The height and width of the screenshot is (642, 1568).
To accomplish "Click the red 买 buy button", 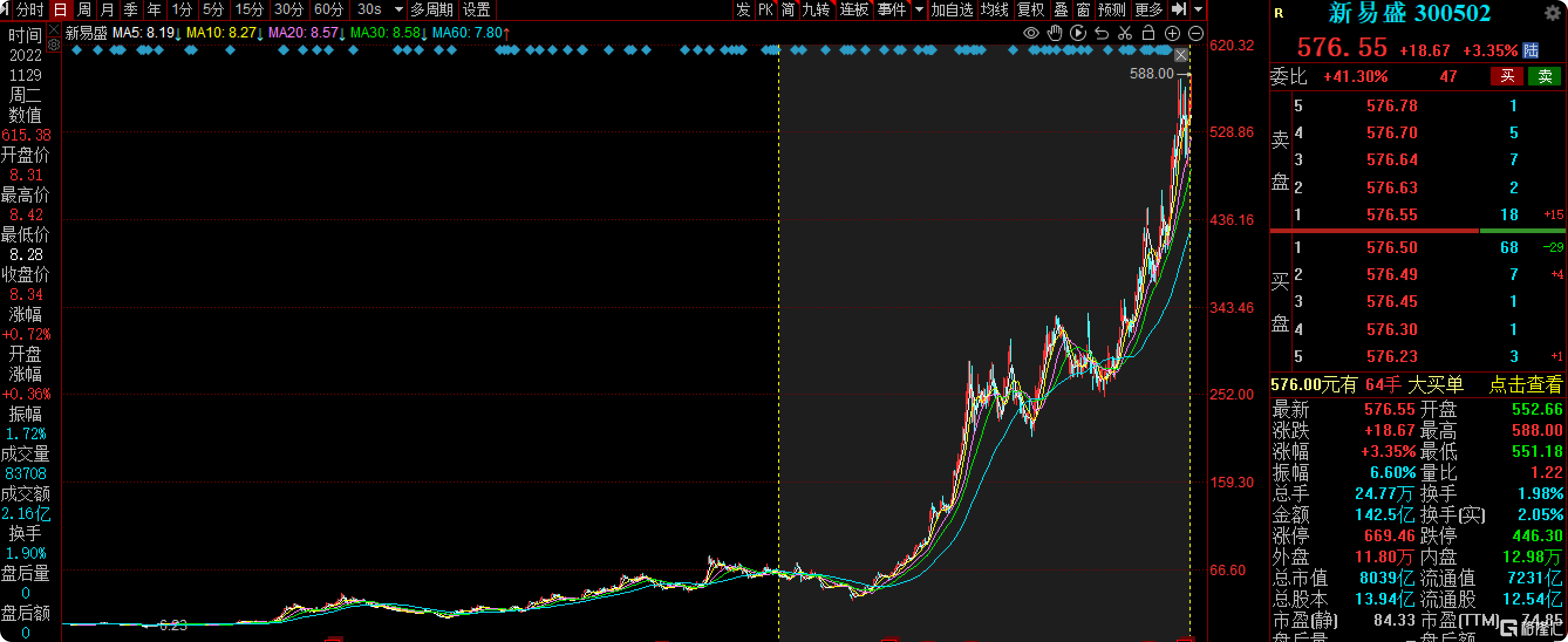I will tap(1506, 76).
